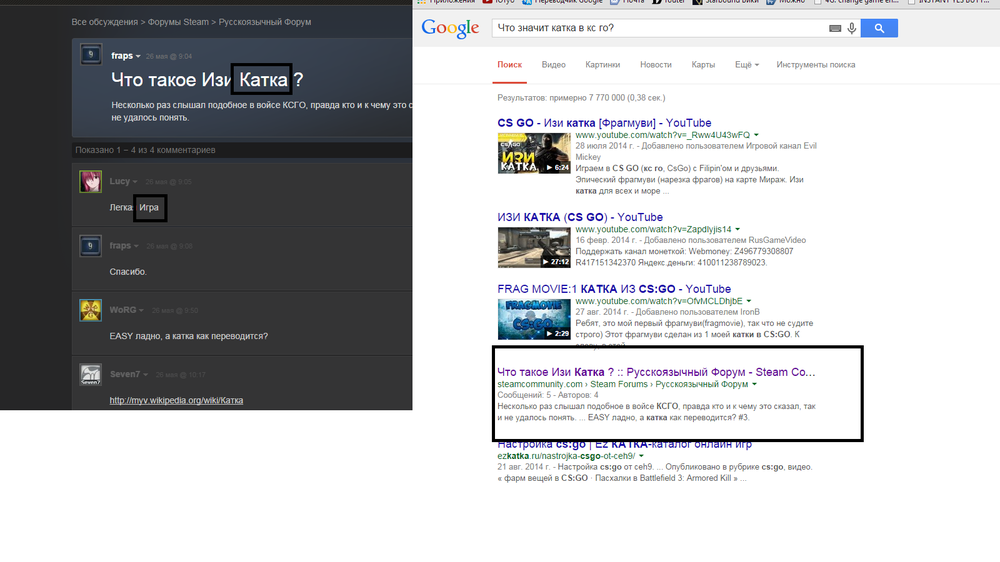Image resolution: width=1000 pixels, height=562 pixels.
Task: Click the blue Google search button
Action: [879, 28]
